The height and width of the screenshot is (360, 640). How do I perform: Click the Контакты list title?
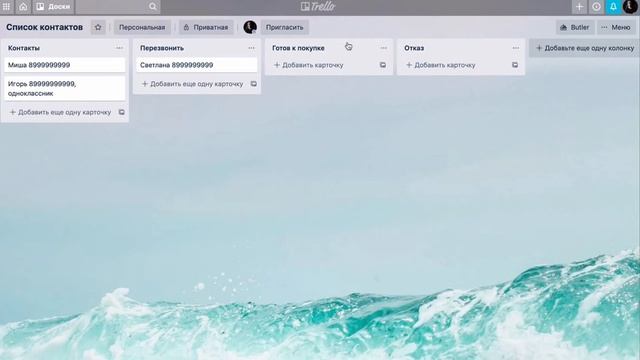(24, 48)
